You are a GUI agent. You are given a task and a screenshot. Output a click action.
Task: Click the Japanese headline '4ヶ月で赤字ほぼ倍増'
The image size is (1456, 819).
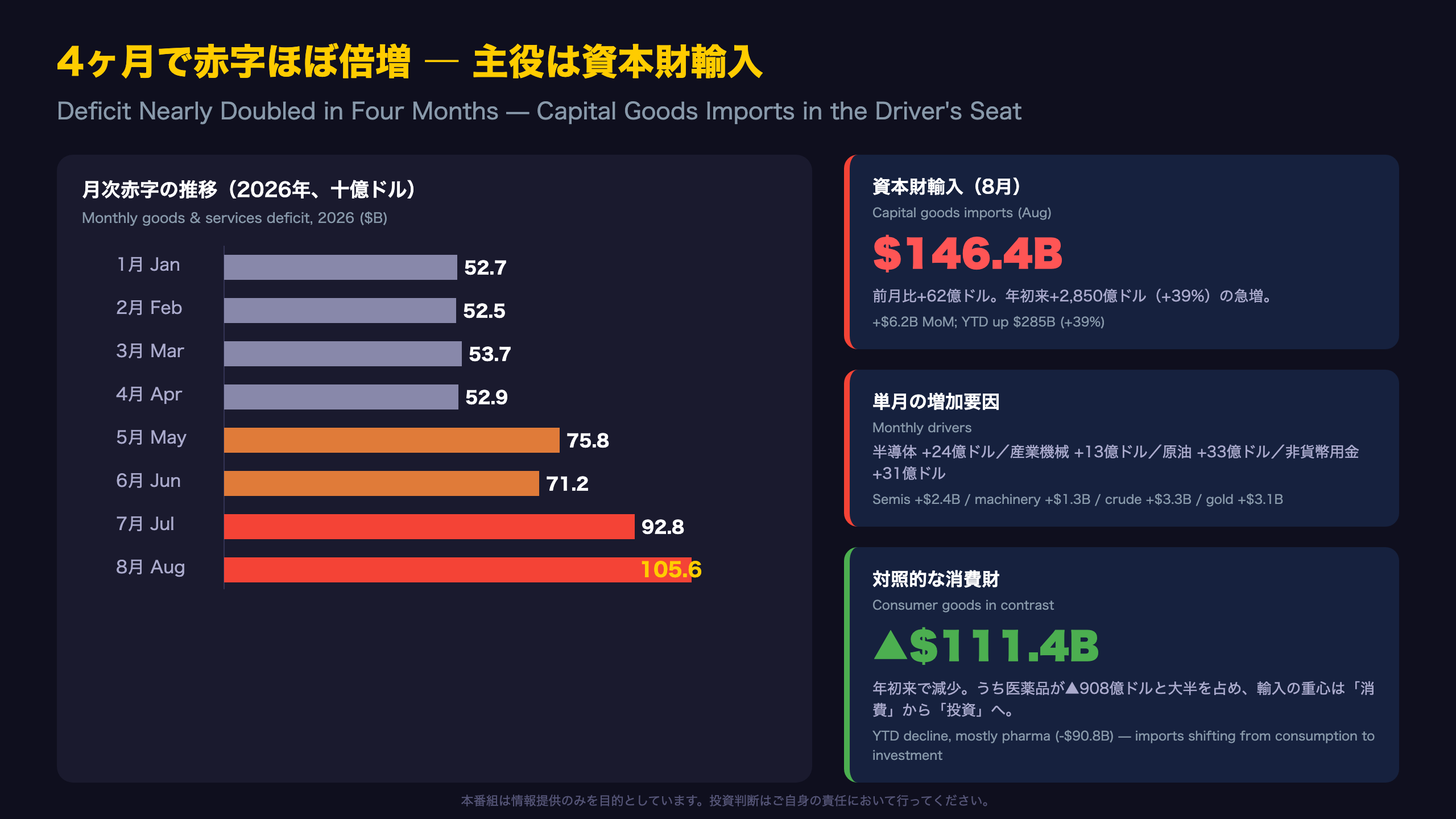[234, 61]
